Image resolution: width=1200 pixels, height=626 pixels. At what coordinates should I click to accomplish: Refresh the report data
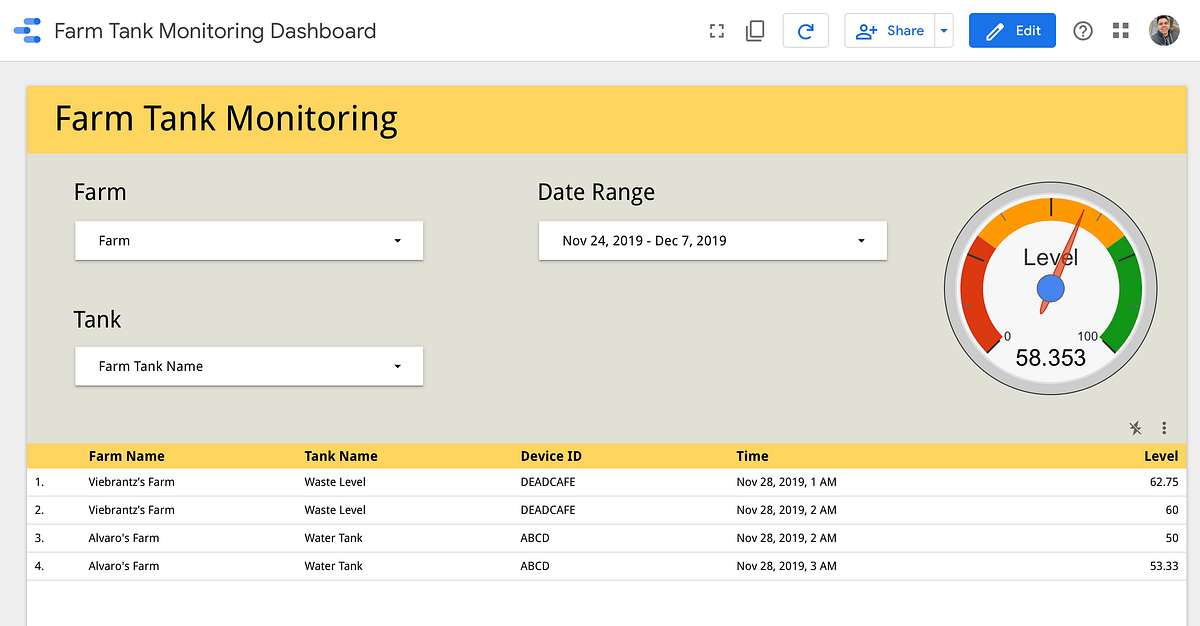[x=806, y=30]
